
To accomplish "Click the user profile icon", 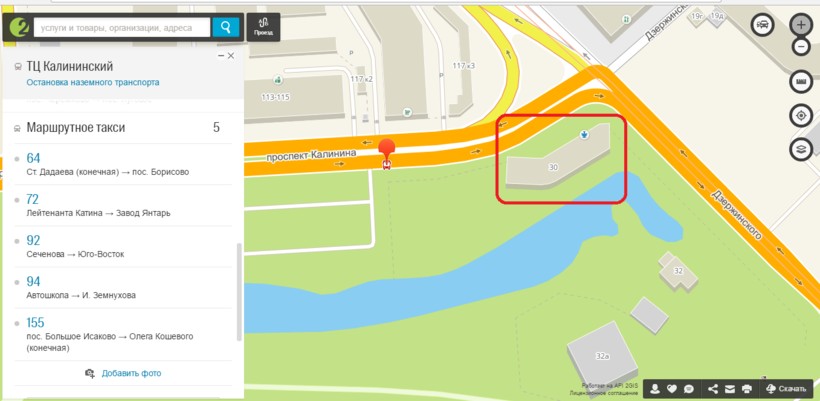I will (x=655, y=389).
